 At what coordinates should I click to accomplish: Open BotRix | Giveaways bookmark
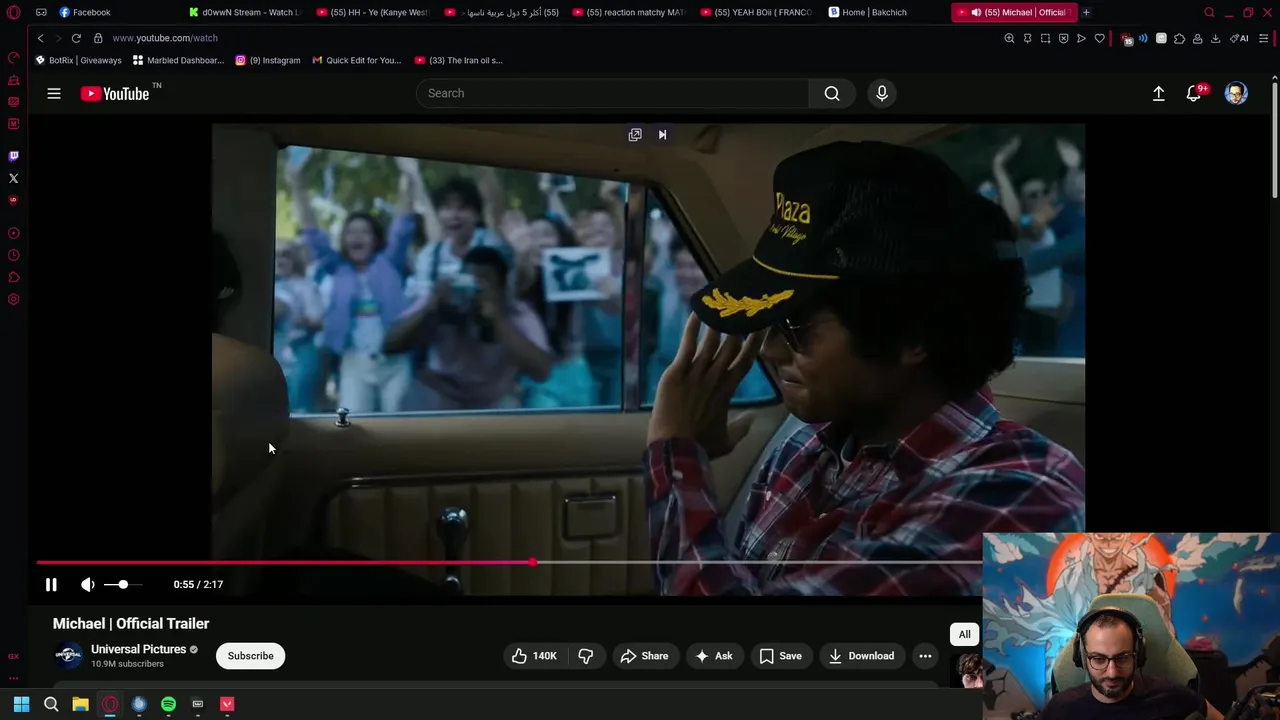78,60
